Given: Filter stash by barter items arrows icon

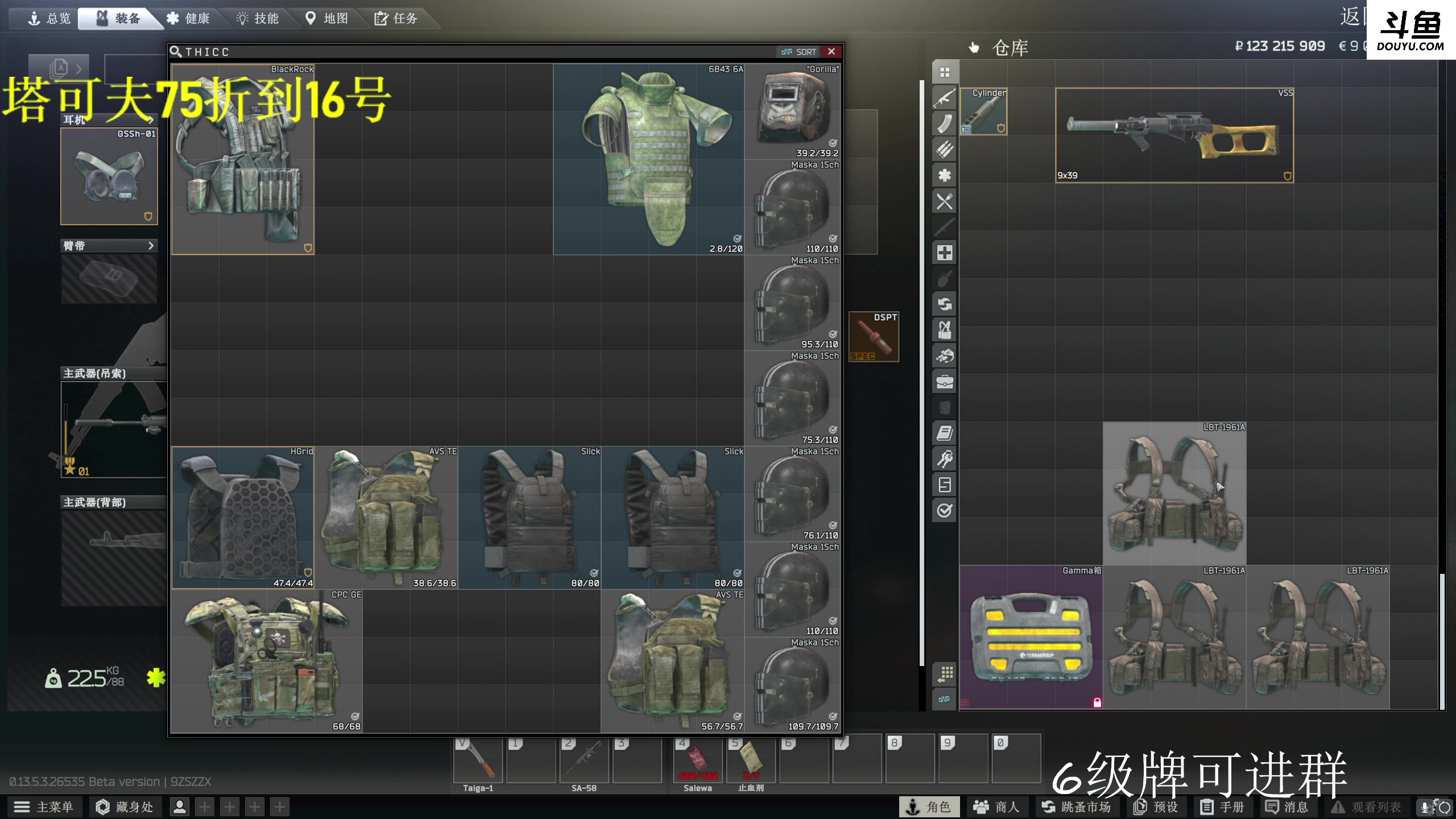Looking at the screenshot, I should (945, 304).
